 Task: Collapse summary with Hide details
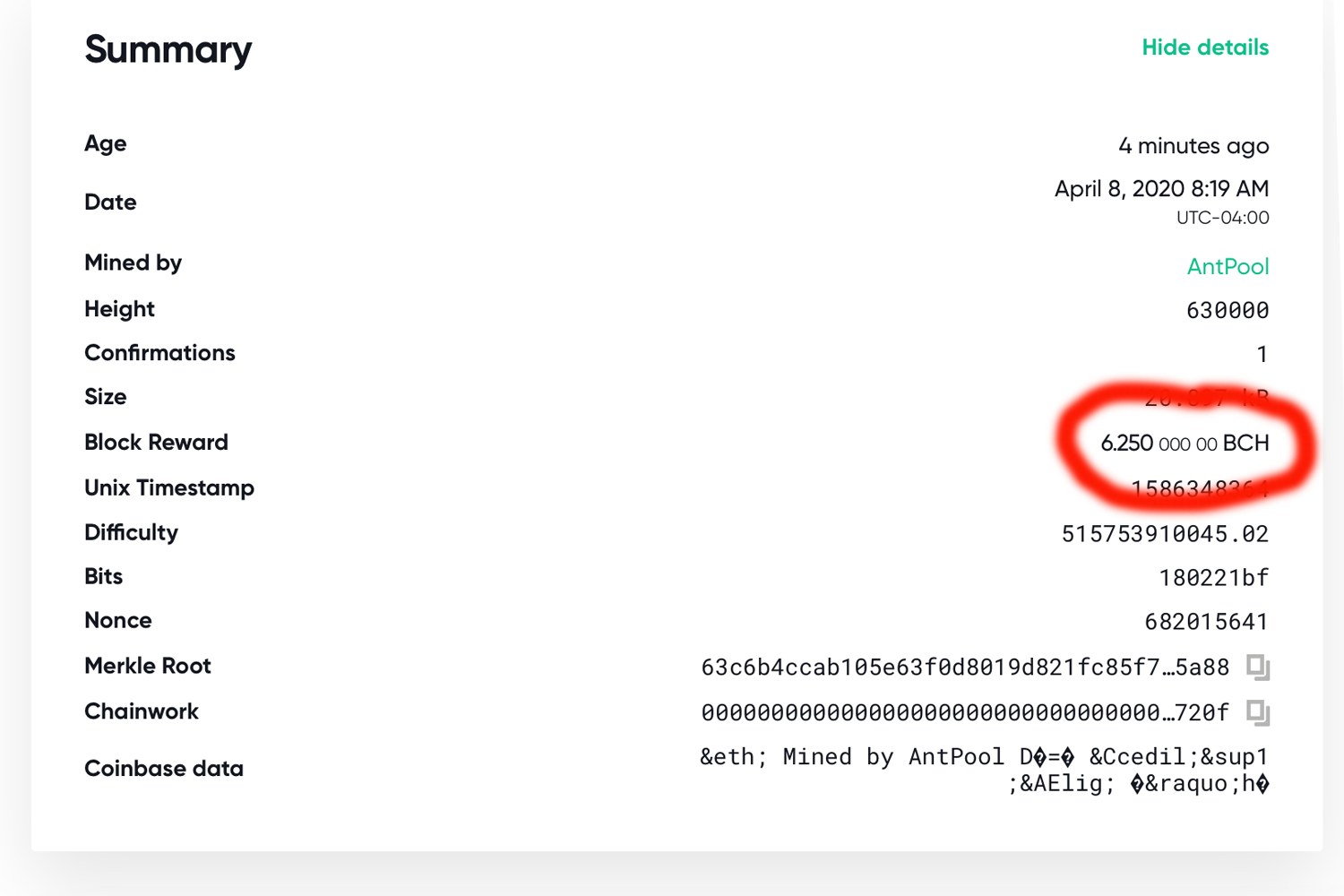coord(1205,47)
